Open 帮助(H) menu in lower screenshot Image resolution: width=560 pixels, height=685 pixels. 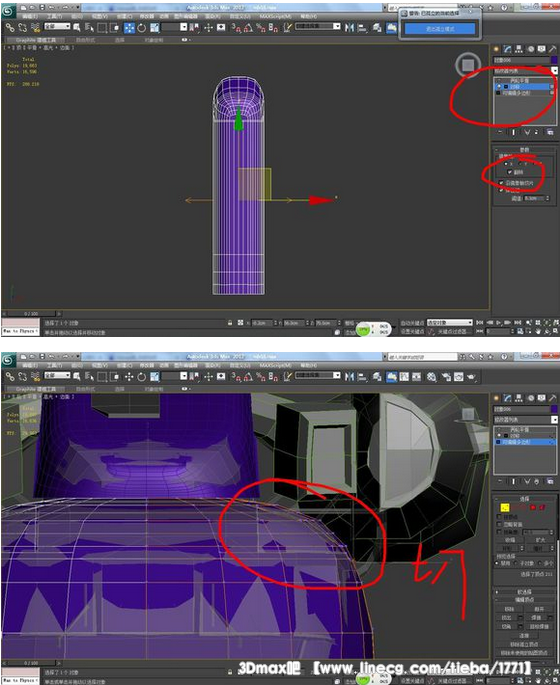[308, 365]
